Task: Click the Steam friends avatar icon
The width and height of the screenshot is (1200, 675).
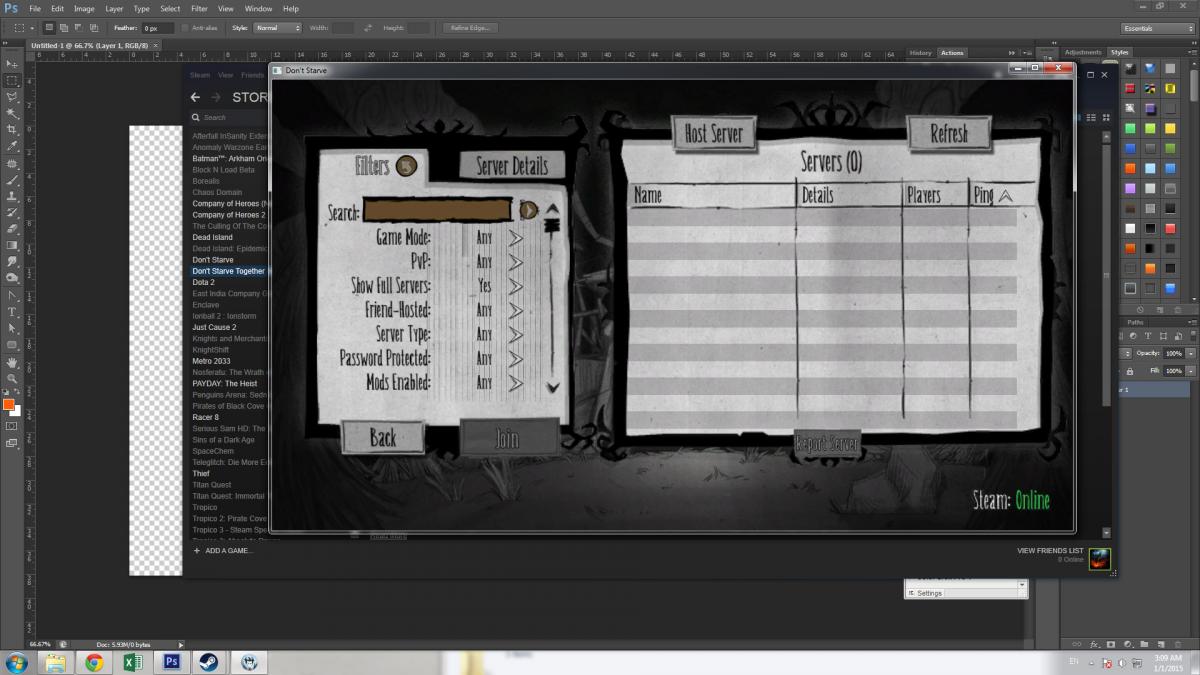Action: point(1100,558)
